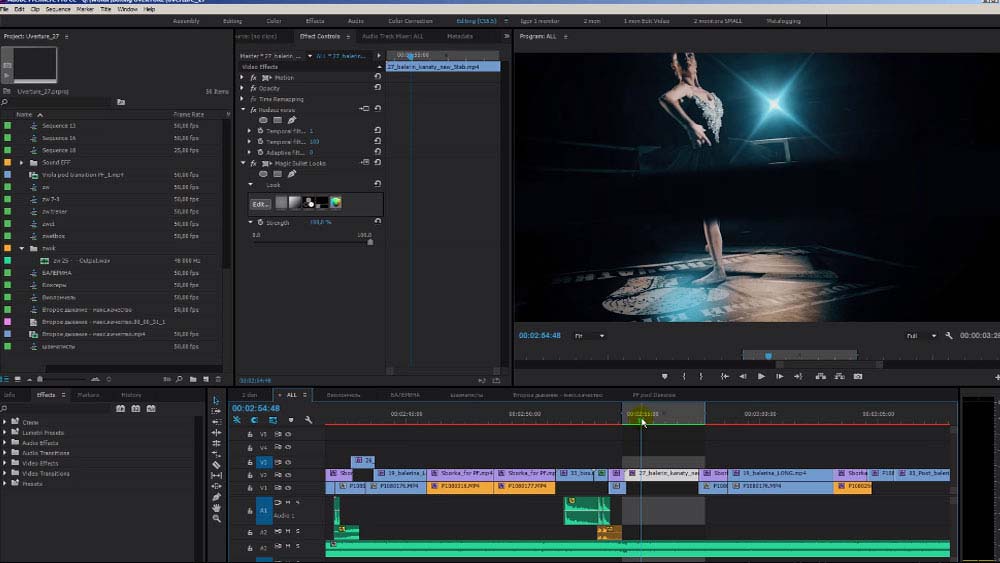The height and width of the screenshot is (563, 1000).
Task: Open the Window menu
Action: 128,10
